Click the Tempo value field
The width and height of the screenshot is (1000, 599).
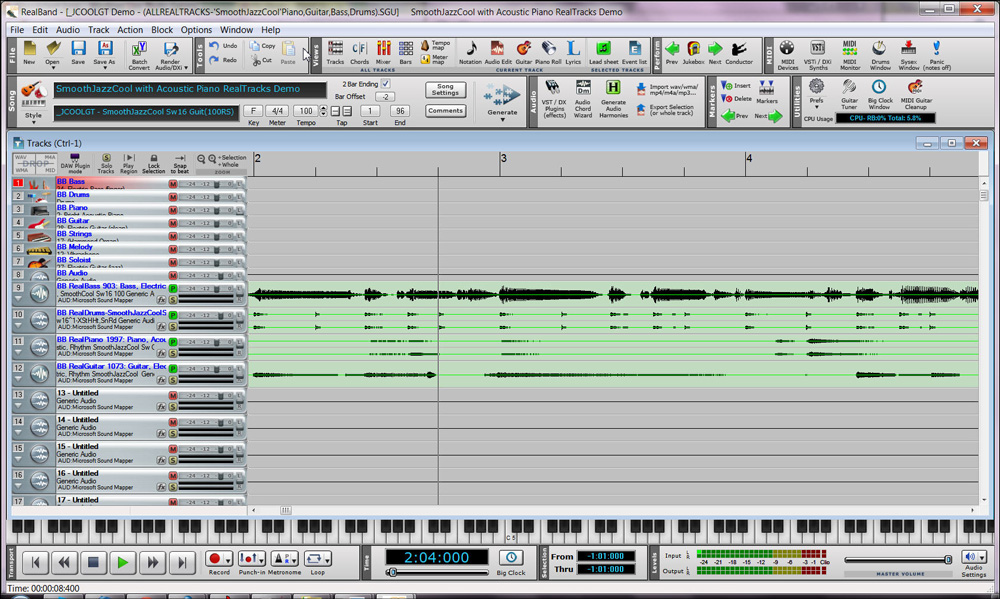(x=305, y=111)
